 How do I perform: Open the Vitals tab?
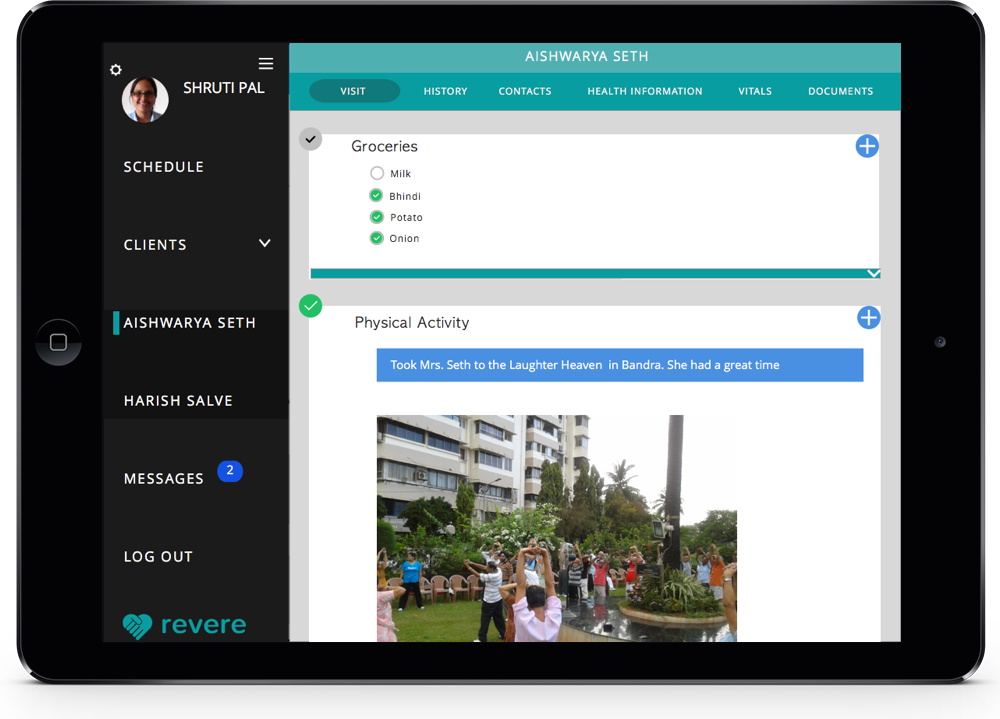point(755,91)
